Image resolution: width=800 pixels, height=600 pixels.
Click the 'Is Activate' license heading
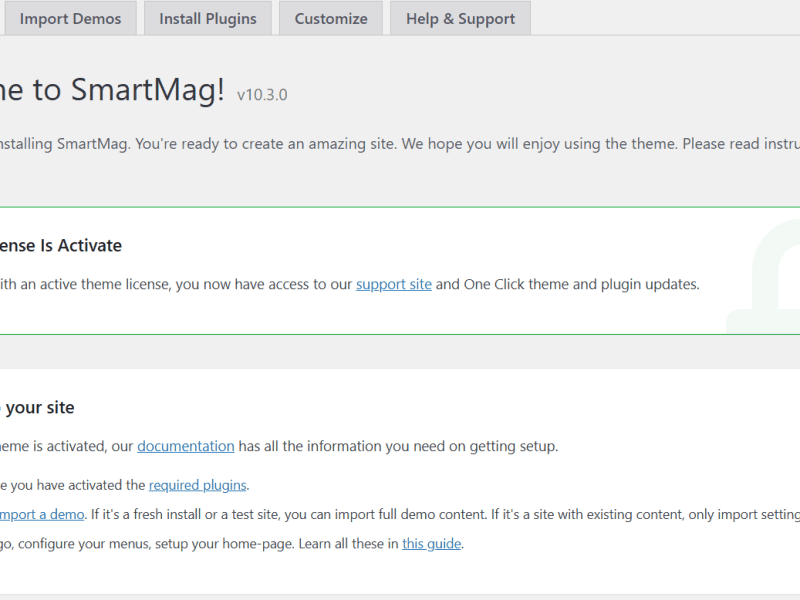[x=61, y=245]
